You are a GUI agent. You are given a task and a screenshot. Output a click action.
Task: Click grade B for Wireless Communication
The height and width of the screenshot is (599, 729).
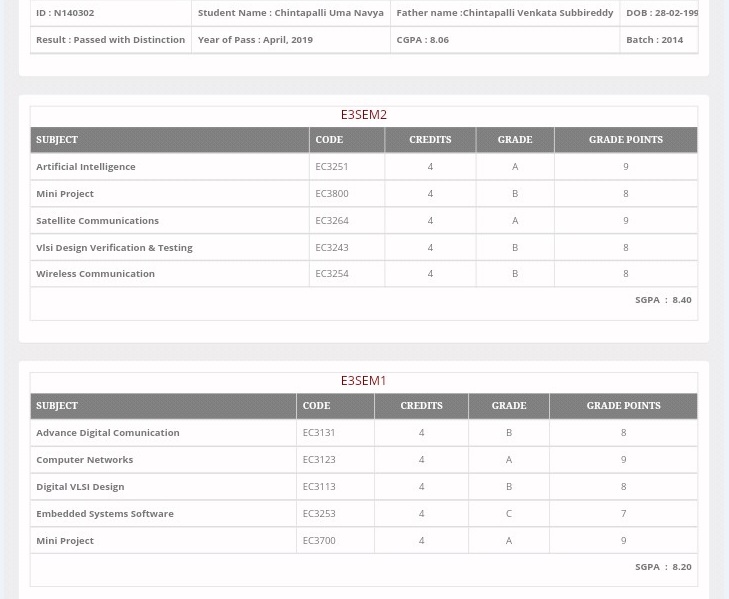[515, 274]
